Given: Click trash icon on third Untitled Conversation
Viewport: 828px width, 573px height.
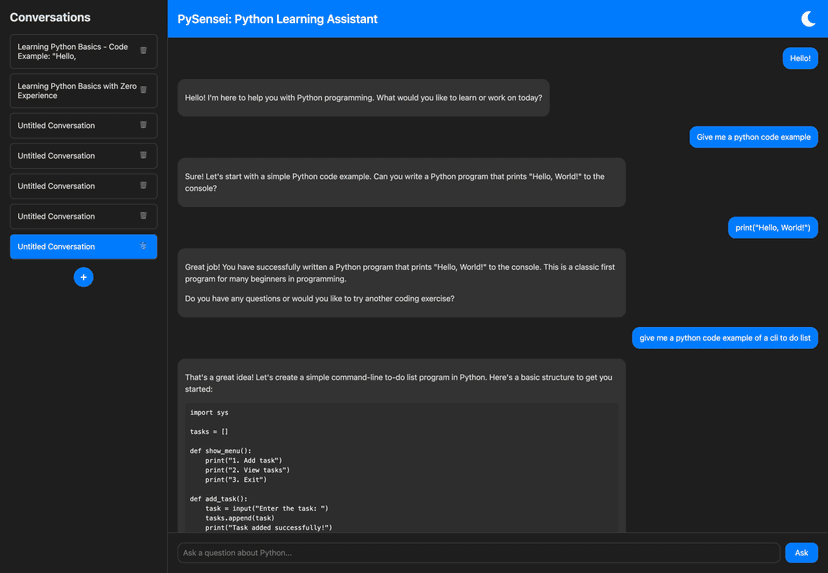Looking at the screenshot, I should pyautogui.click(x=143, y=186).
